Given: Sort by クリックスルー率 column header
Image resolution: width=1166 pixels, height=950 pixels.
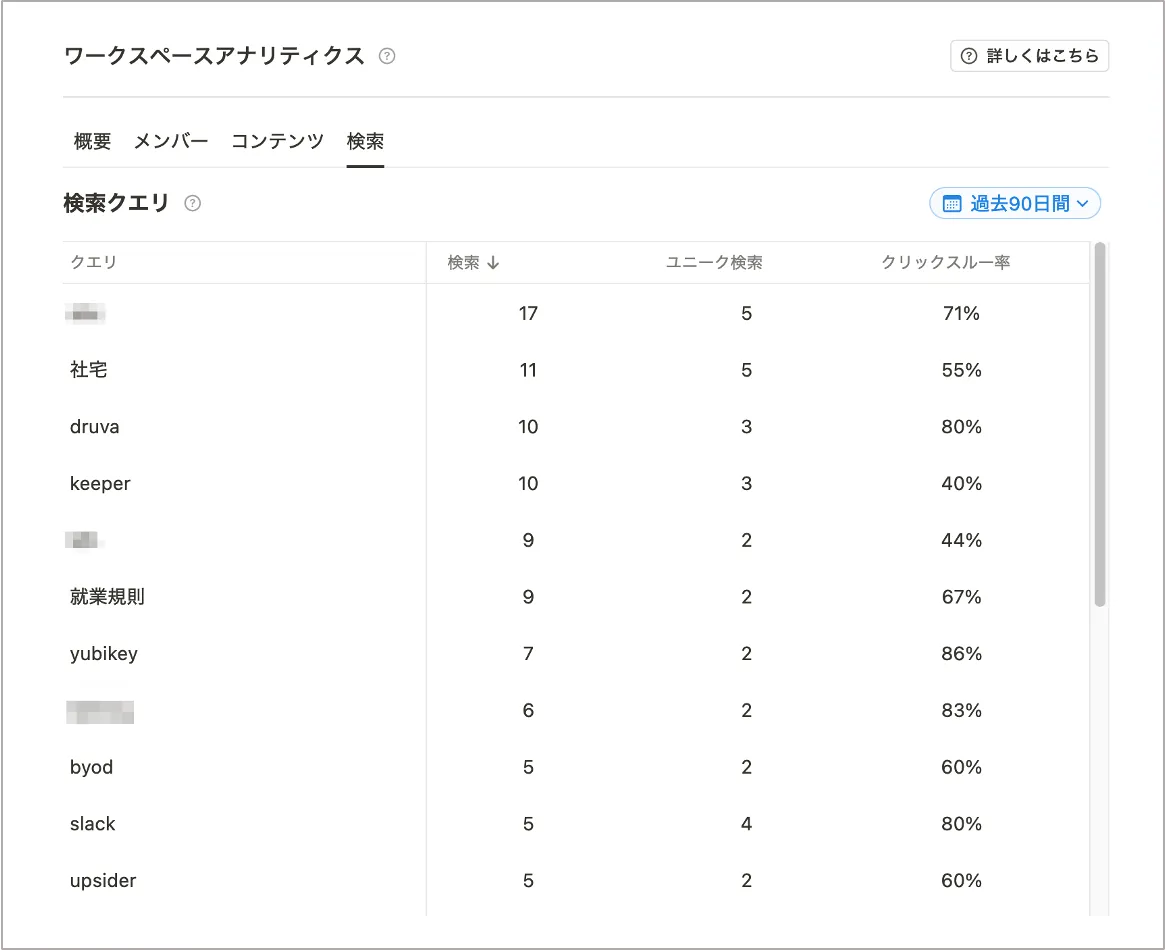Looking at the screenshot, I should 945,263.
